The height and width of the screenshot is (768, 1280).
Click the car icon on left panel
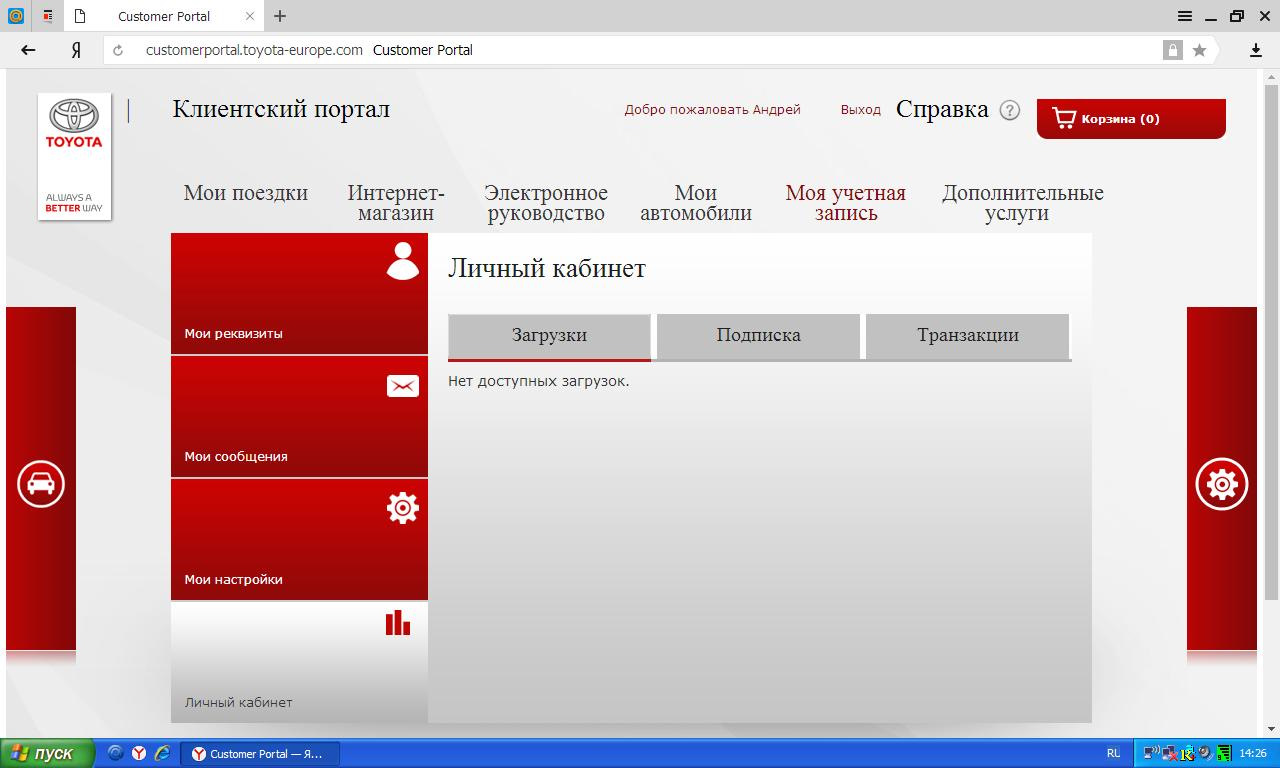[41, 484]
